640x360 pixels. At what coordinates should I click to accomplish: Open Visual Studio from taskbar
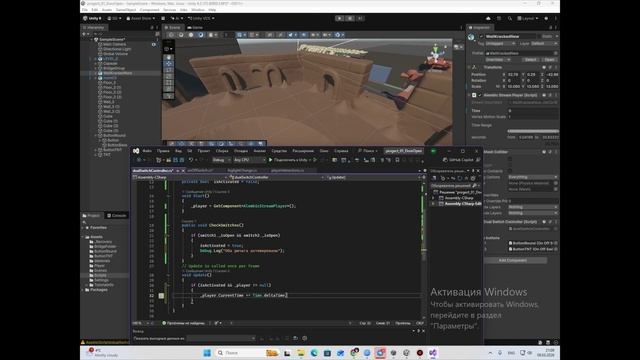[433, 353]
